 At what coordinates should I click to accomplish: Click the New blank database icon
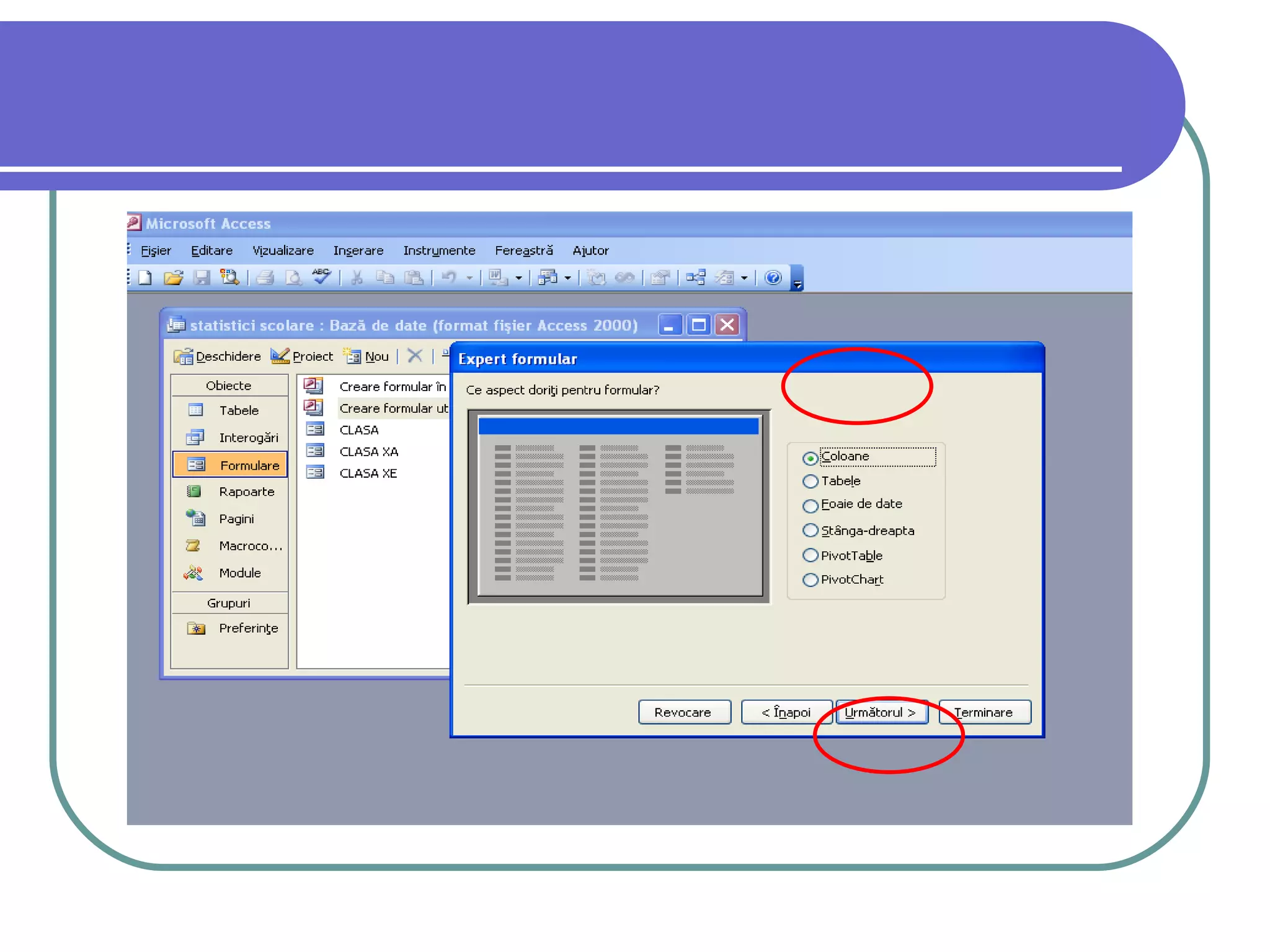pos(145,278)
